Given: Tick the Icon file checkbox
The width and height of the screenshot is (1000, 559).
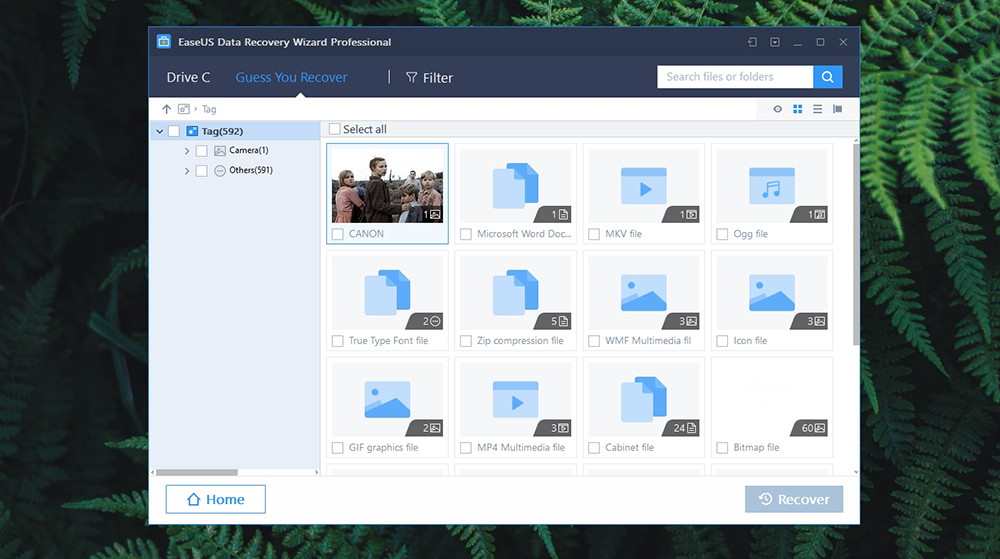Looking at the screenshot, I should click(x=722, y=341).
